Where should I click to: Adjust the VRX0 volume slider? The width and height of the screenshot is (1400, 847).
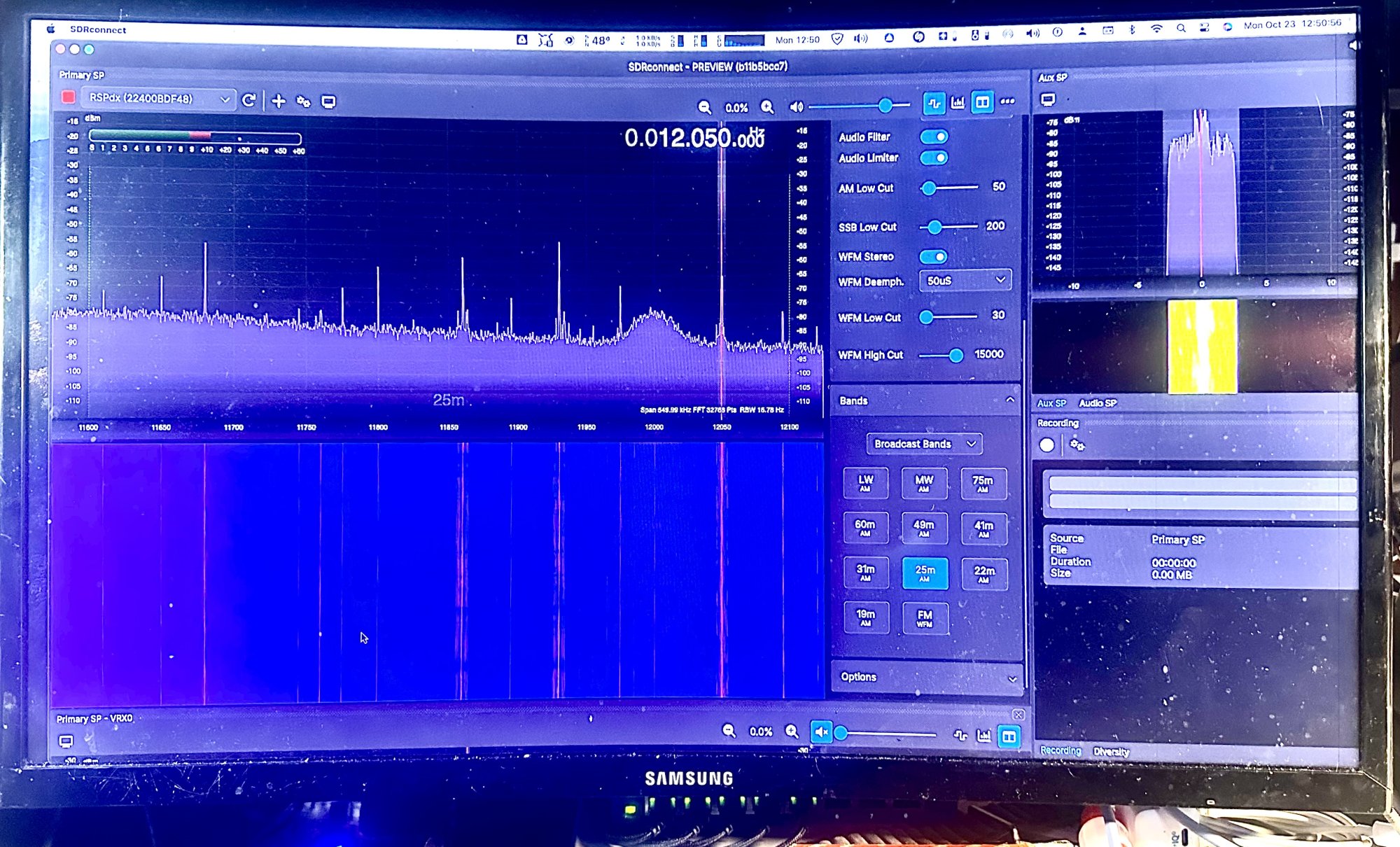coord(886,734)
